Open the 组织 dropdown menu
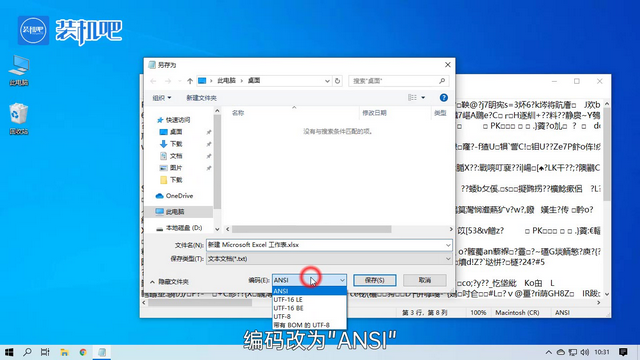This screenshot has height=360, width=640. pos(162,98)
